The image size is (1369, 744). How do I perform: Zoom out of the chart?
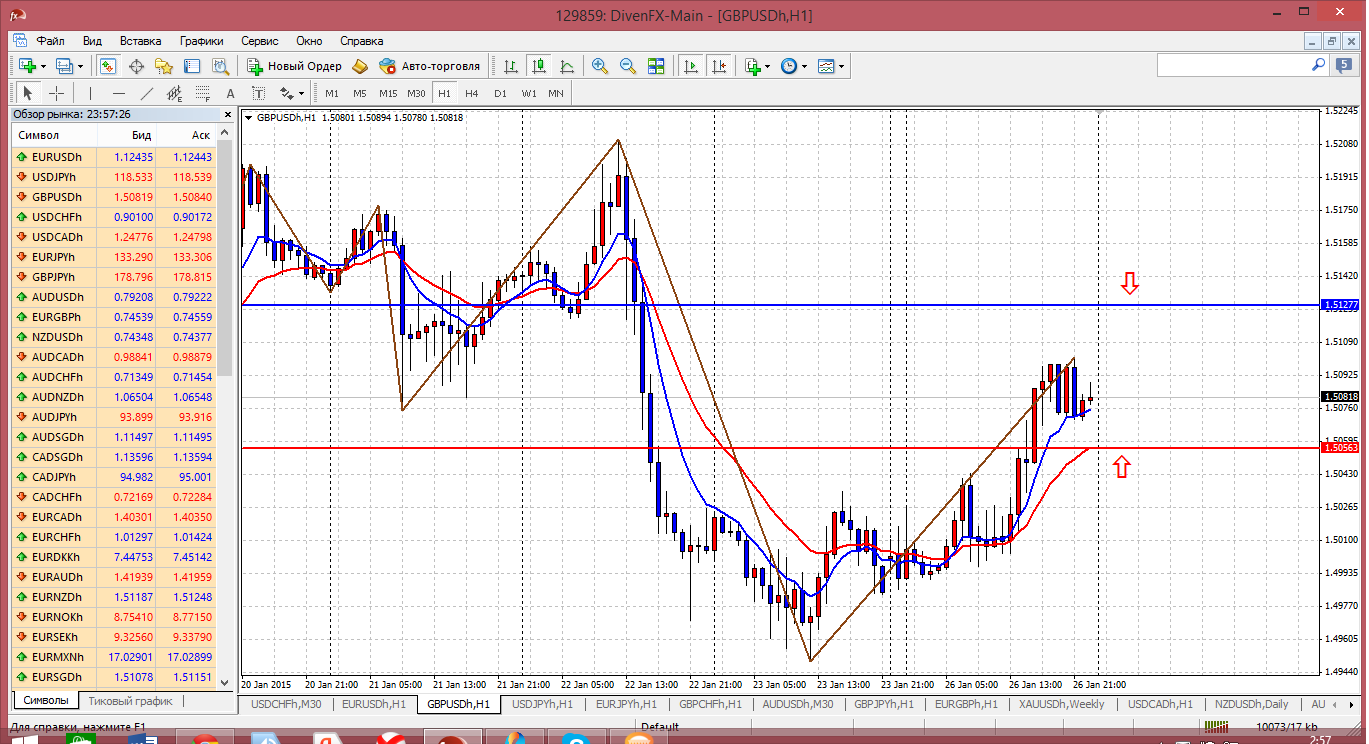click(628, 66)
